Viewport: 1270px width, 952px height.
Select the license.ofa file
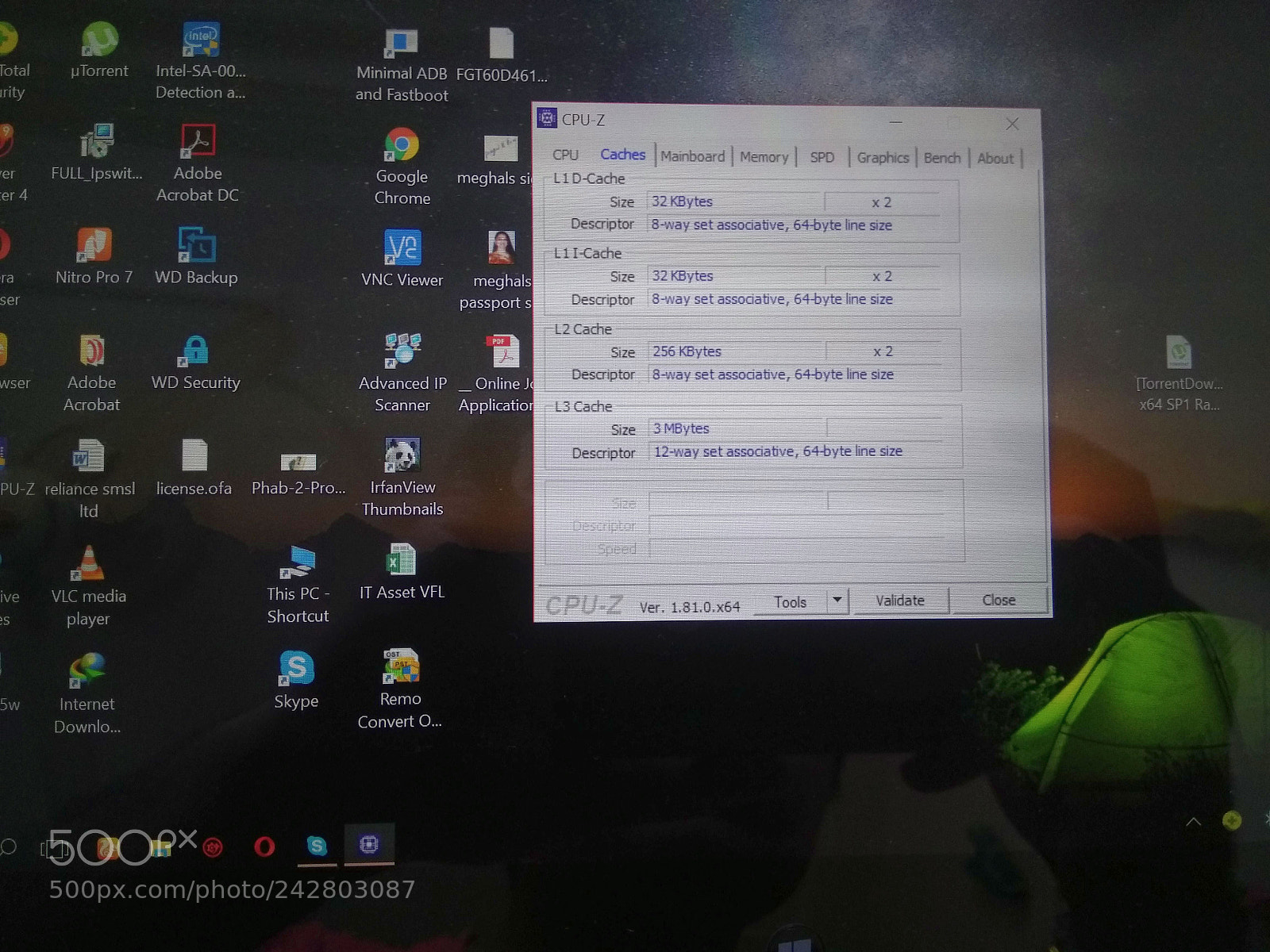[x=194, y=468]
